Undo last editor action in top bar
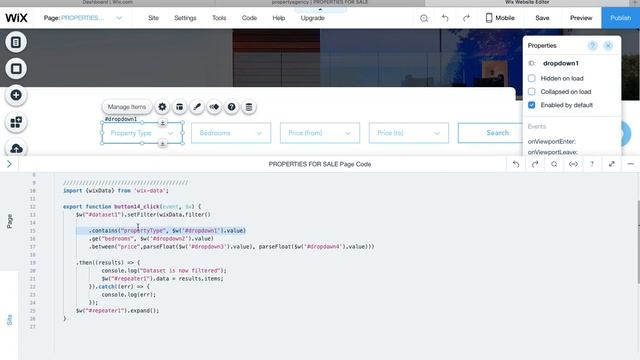Screen dimensions: 640x360 tap(445, 18)
